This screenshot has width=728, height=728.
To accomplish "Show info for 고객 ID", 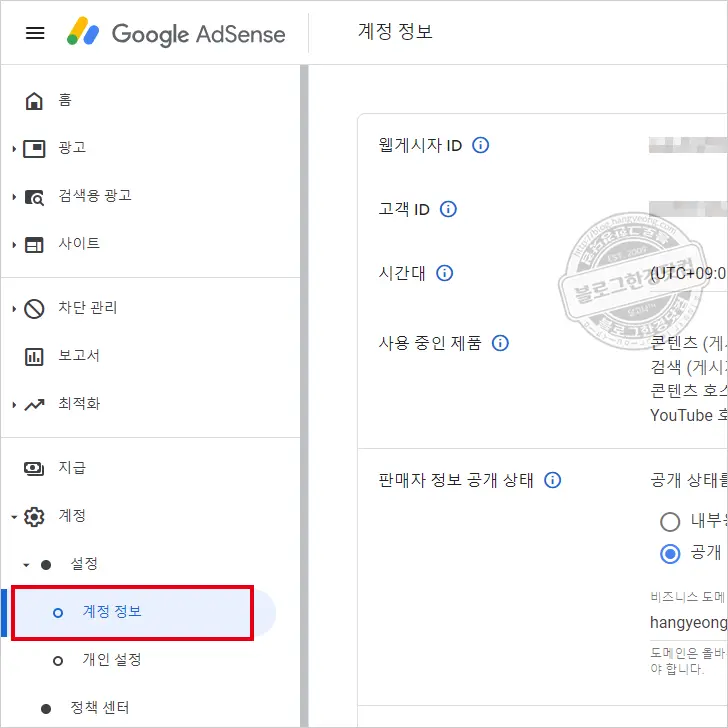I will coord(448,209).
